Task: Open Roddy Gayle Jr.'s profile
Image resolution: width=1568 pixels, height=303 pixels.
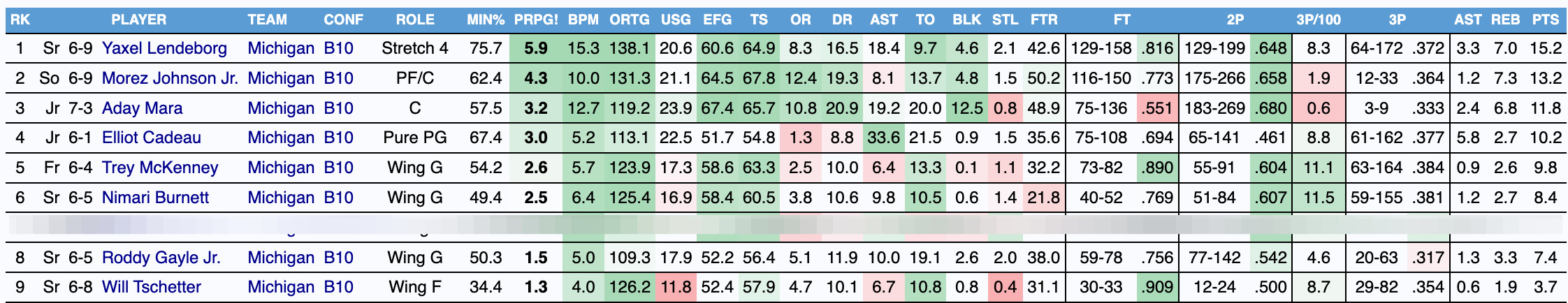Action: [161, 258]
